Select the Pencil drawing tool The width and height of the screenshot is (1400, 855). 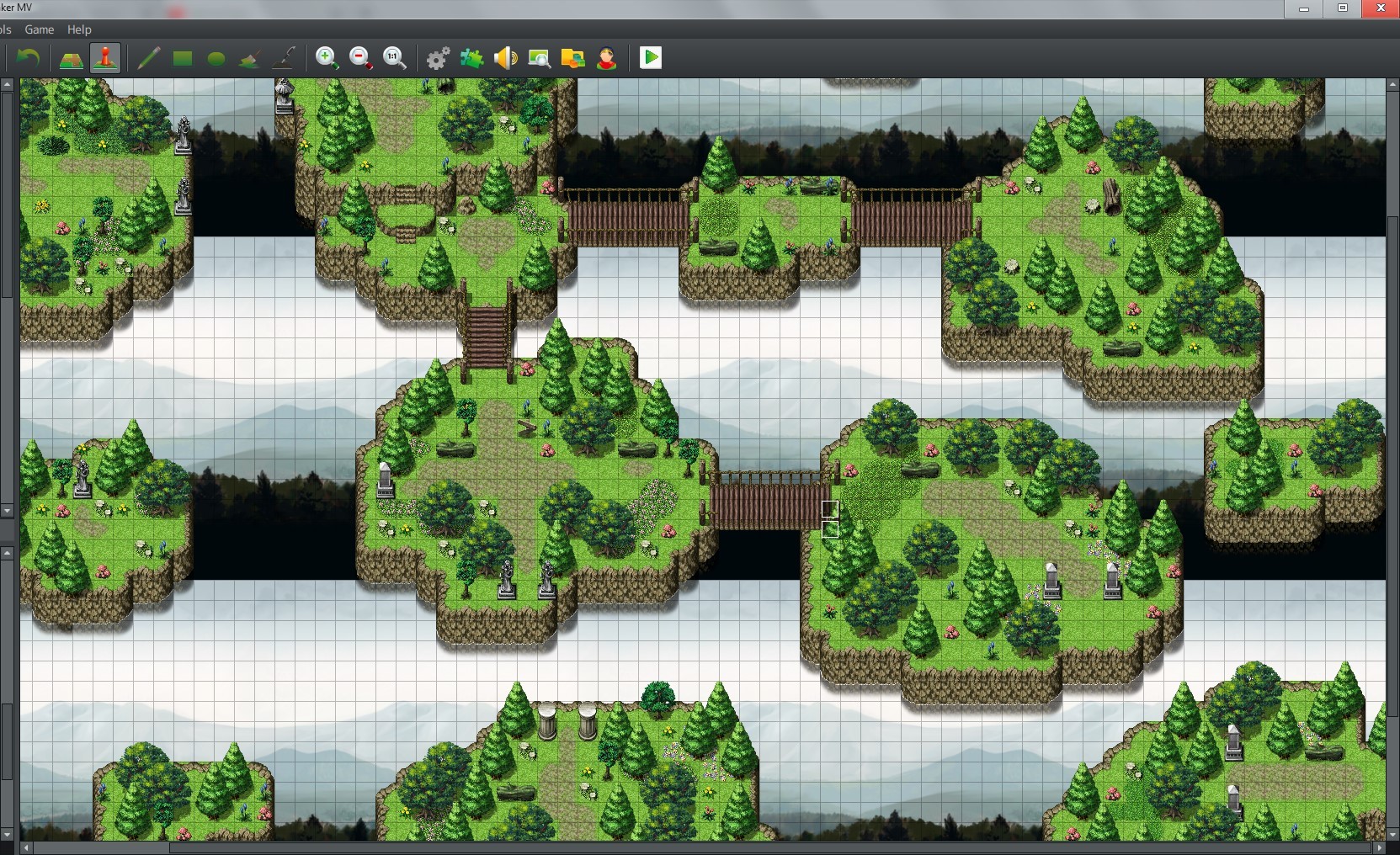click(x=148, y=58)
